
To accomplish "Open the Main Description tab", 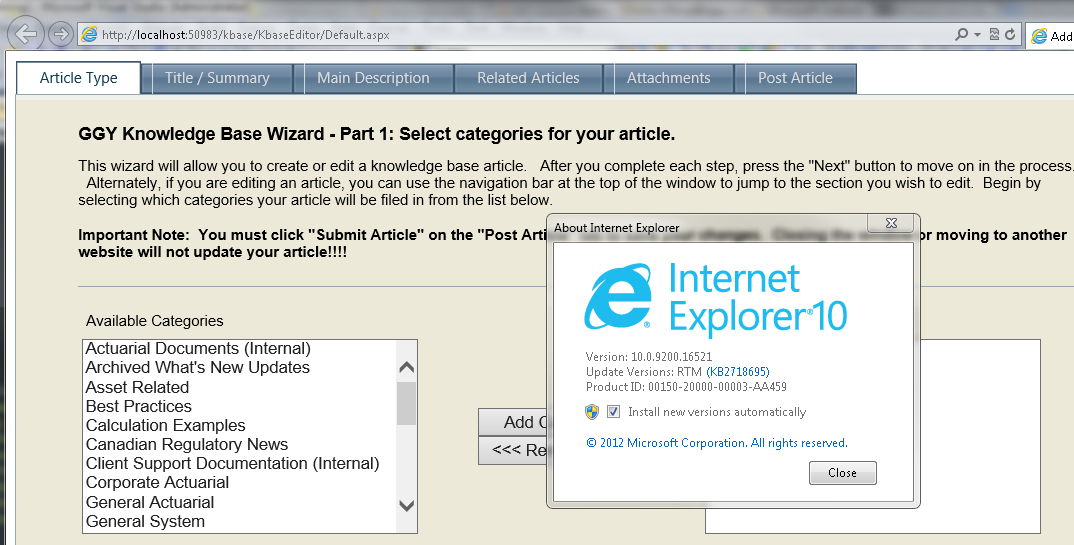I will tap(373, 78).
